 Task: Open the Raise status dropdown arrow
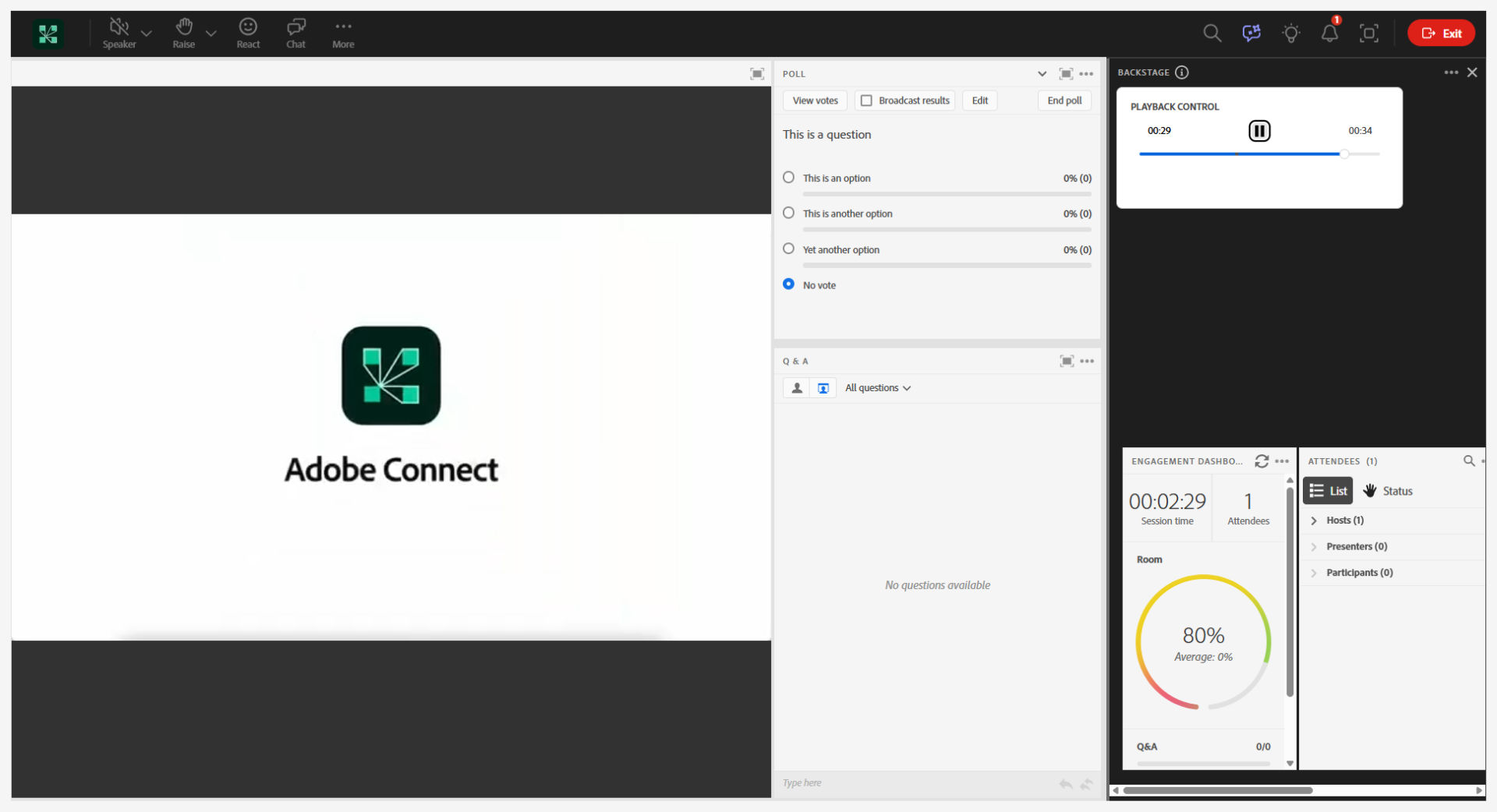point(211,34)
